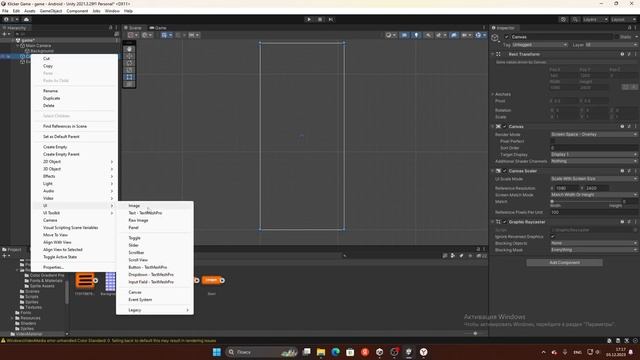The height and width of the screenshot is (360, 640).
Task: Click the Play button
Action: (x=309, y=20)
